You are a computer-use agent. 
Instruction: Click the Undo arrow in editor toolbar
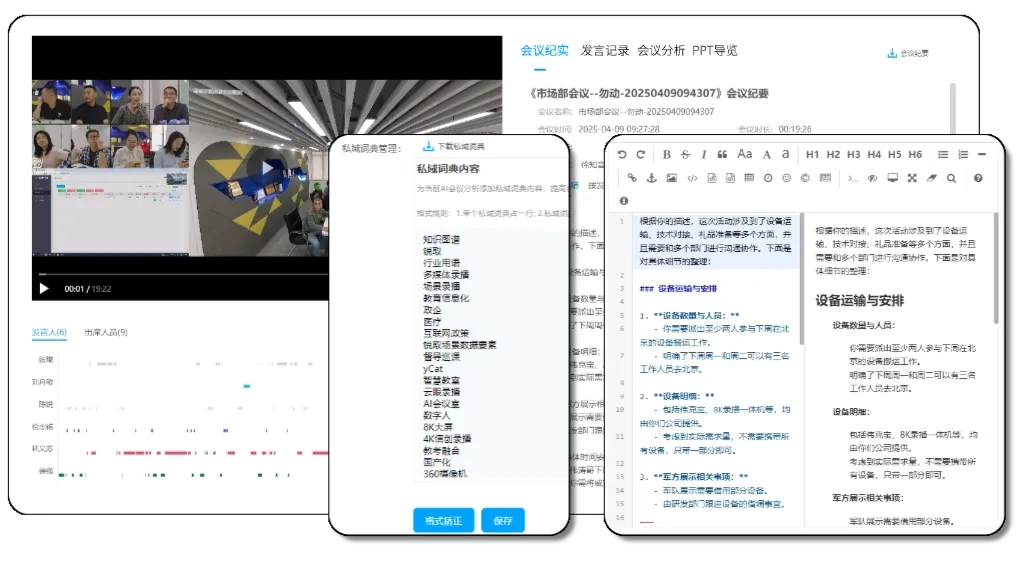pos(623,154)
